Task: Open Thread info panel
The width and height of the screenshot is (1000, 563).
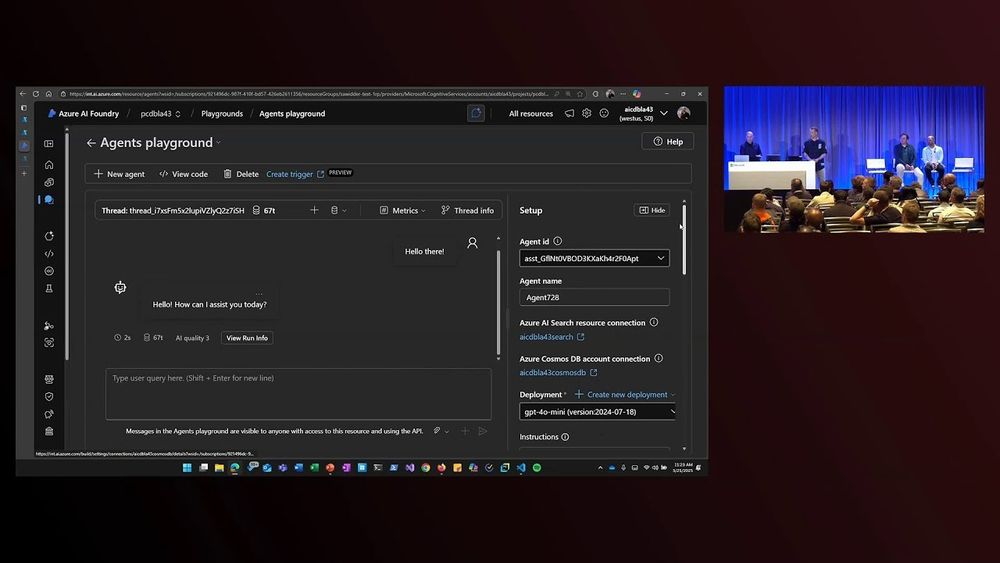Action: 467,210
